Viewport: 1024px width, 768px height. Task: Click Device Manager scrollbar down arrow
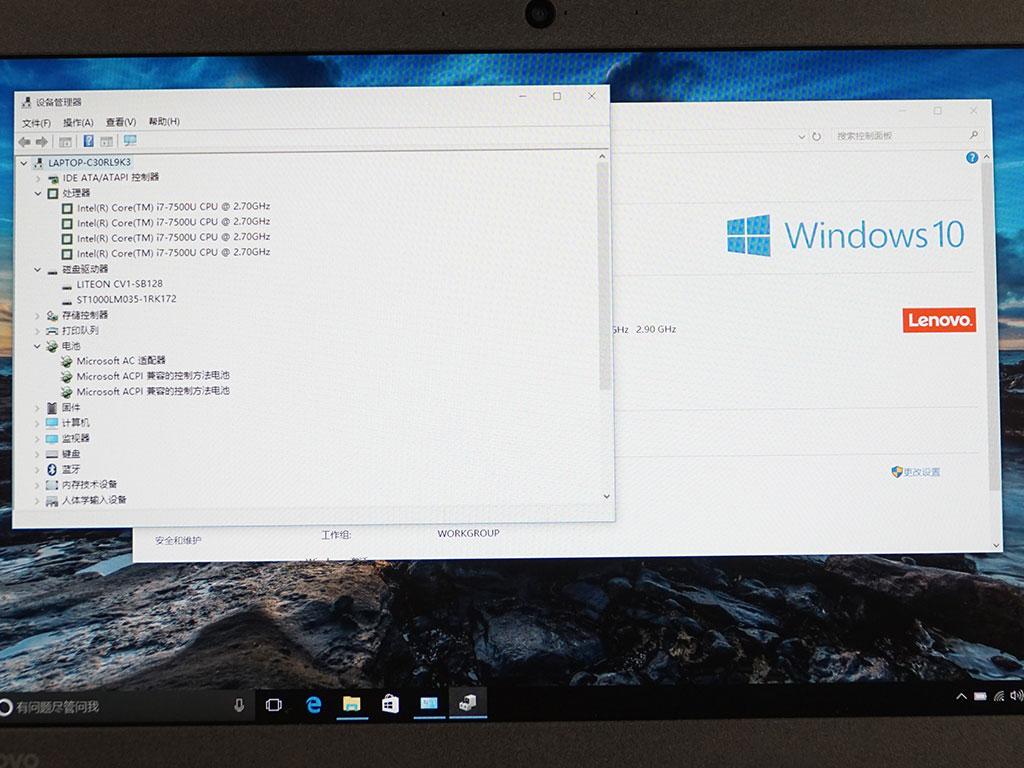[x=607, y=497]
